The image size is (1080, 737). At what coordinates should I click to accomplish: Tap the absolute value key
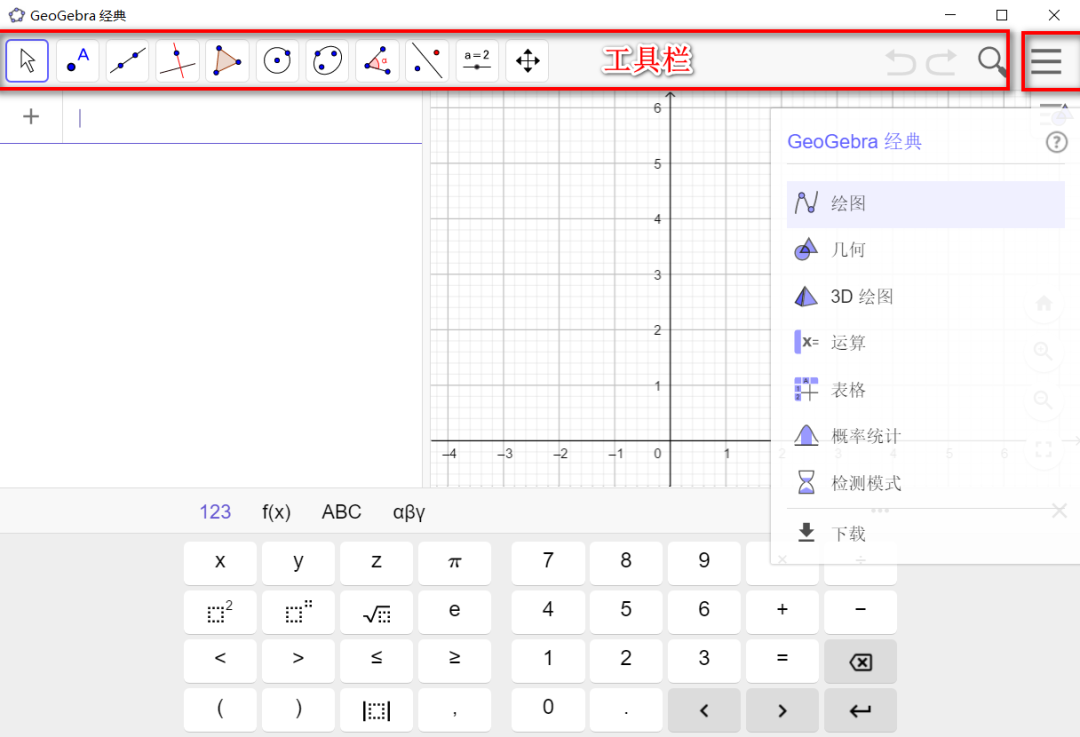coord(376,710)
